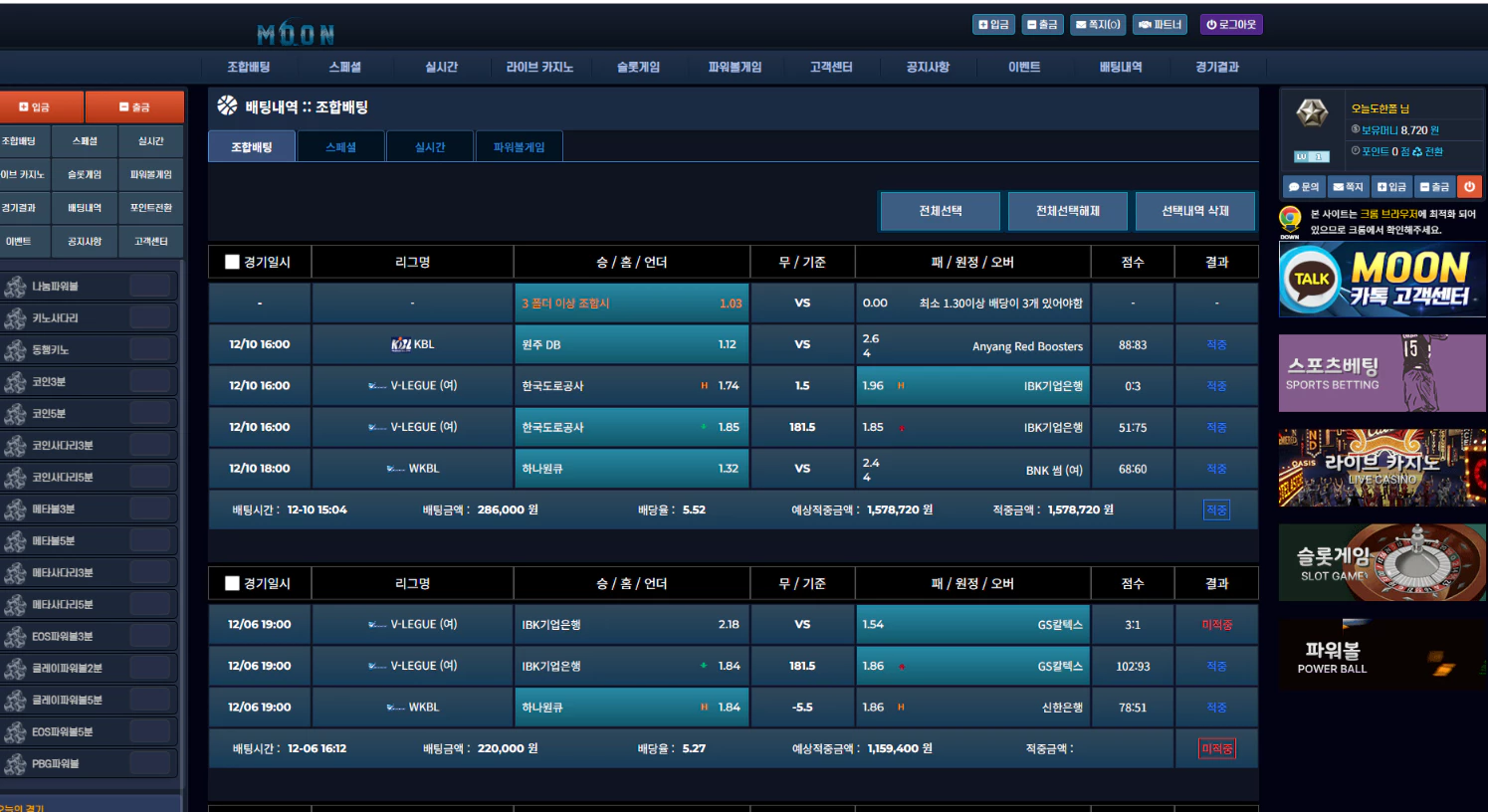Image resolution: width=1488 pixels, height=812 pixels.
Task: Open 동행키노 game from sidebar
Action: 89,350
